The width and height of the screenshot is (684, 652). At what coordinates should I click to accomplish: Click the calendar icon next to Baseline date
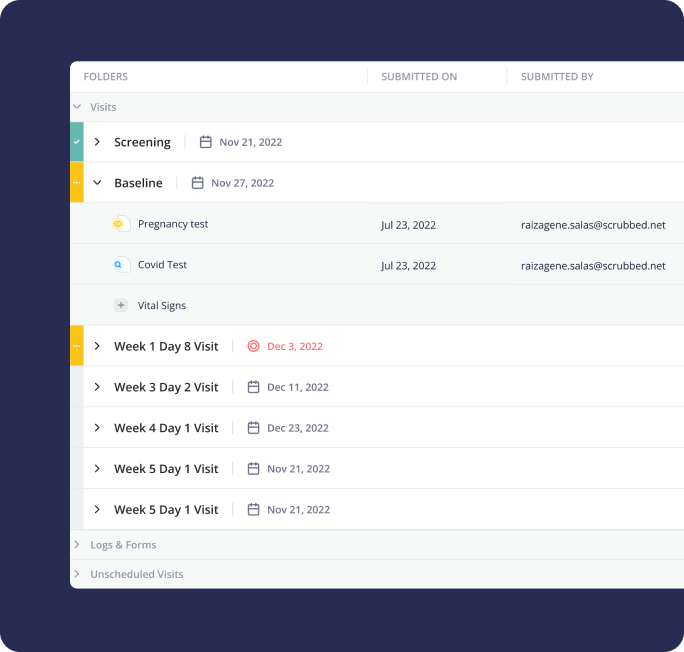pos(198,183)
